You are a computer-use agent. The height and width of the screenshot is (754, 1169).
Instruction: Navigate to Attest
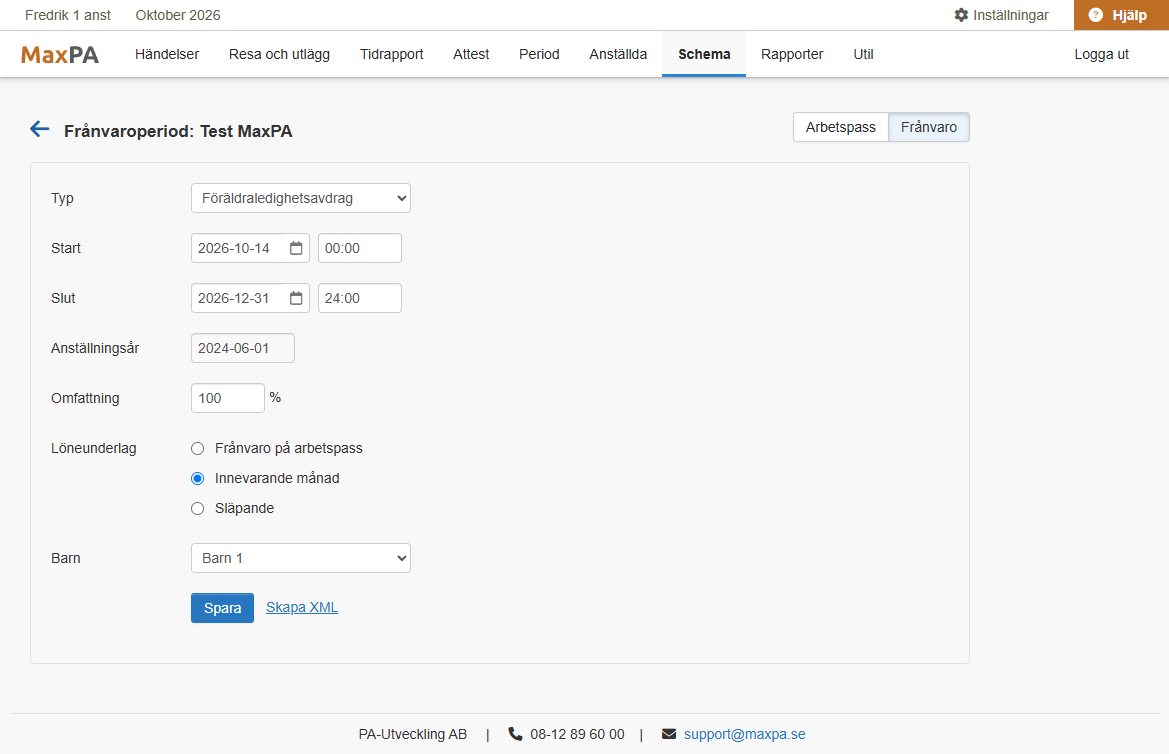coord(471,54)
